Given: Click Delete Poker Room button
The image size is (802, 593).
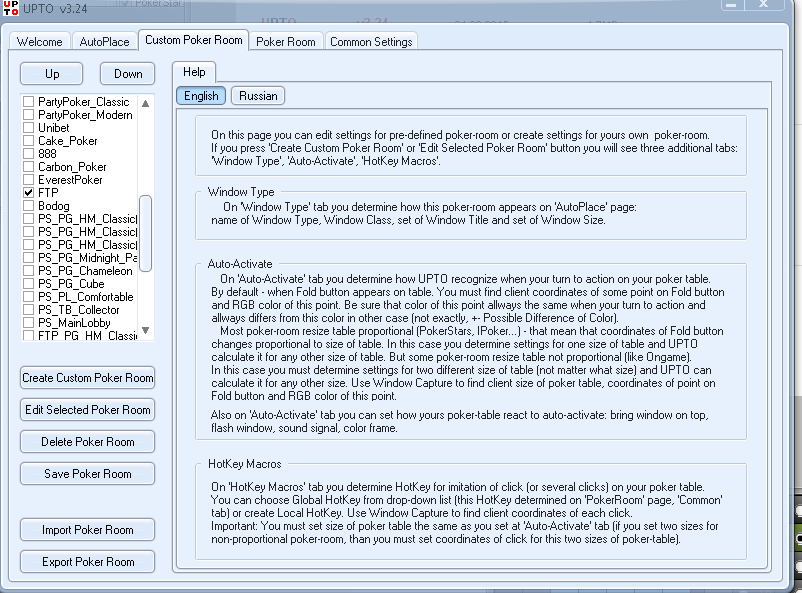Looking at the screenshot, I should (87, 442).
